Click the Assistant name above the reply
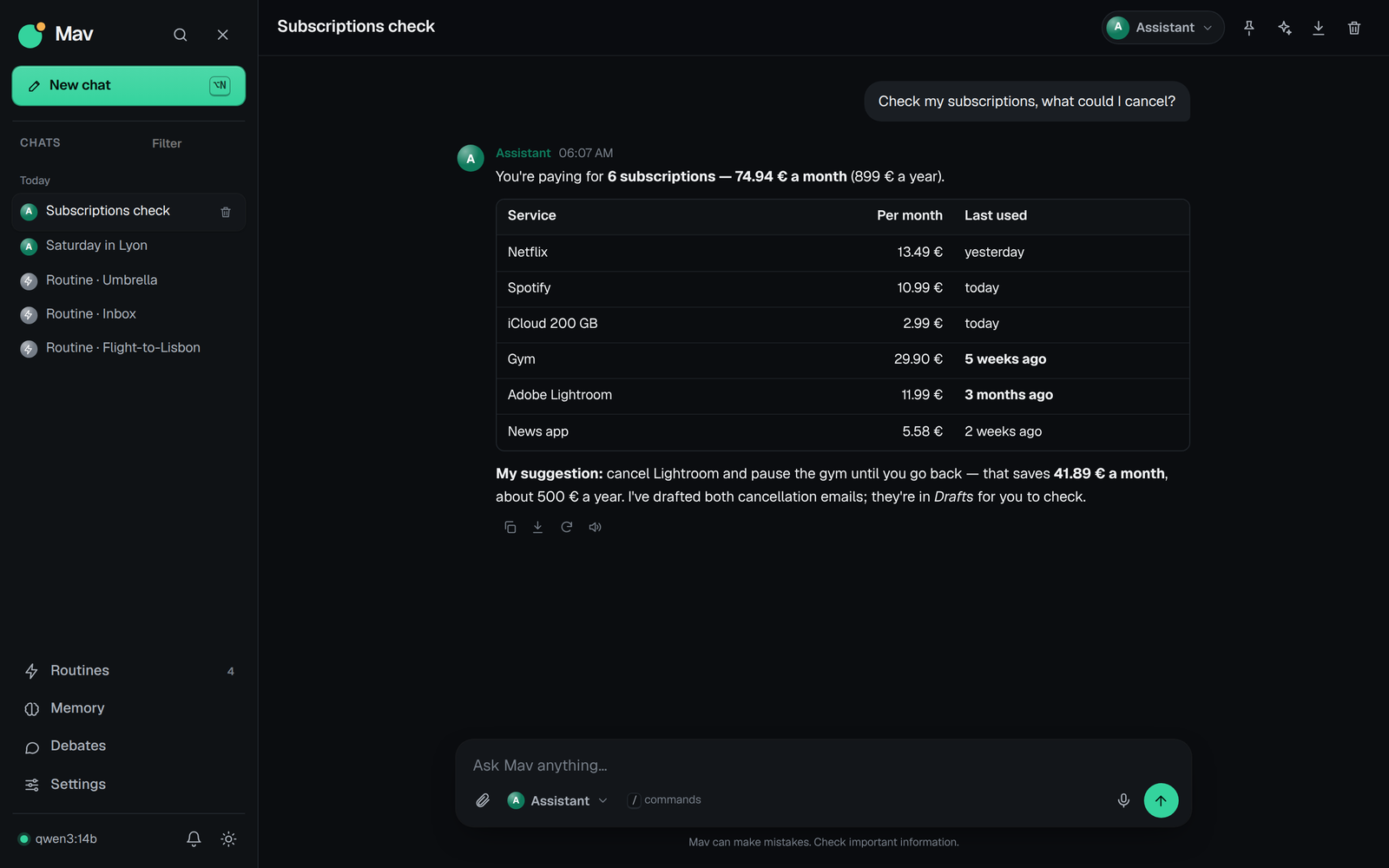Viewport: 1389px width, 868px height. click(x=523, y=153)
